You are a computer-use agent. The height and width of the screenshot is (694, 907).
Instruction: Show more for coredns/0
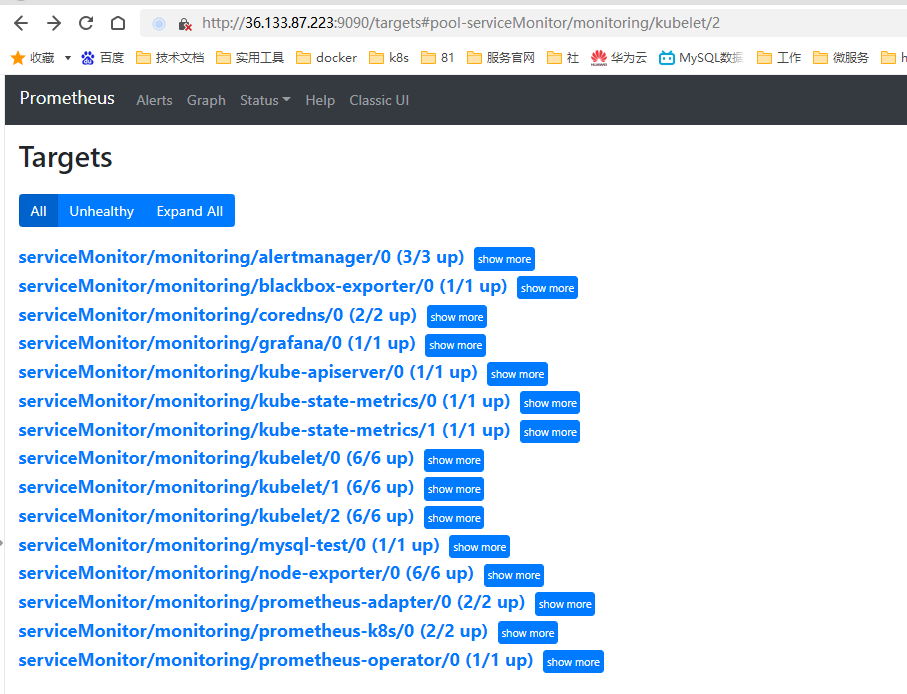pyautogui.click(x=457, y=317)
